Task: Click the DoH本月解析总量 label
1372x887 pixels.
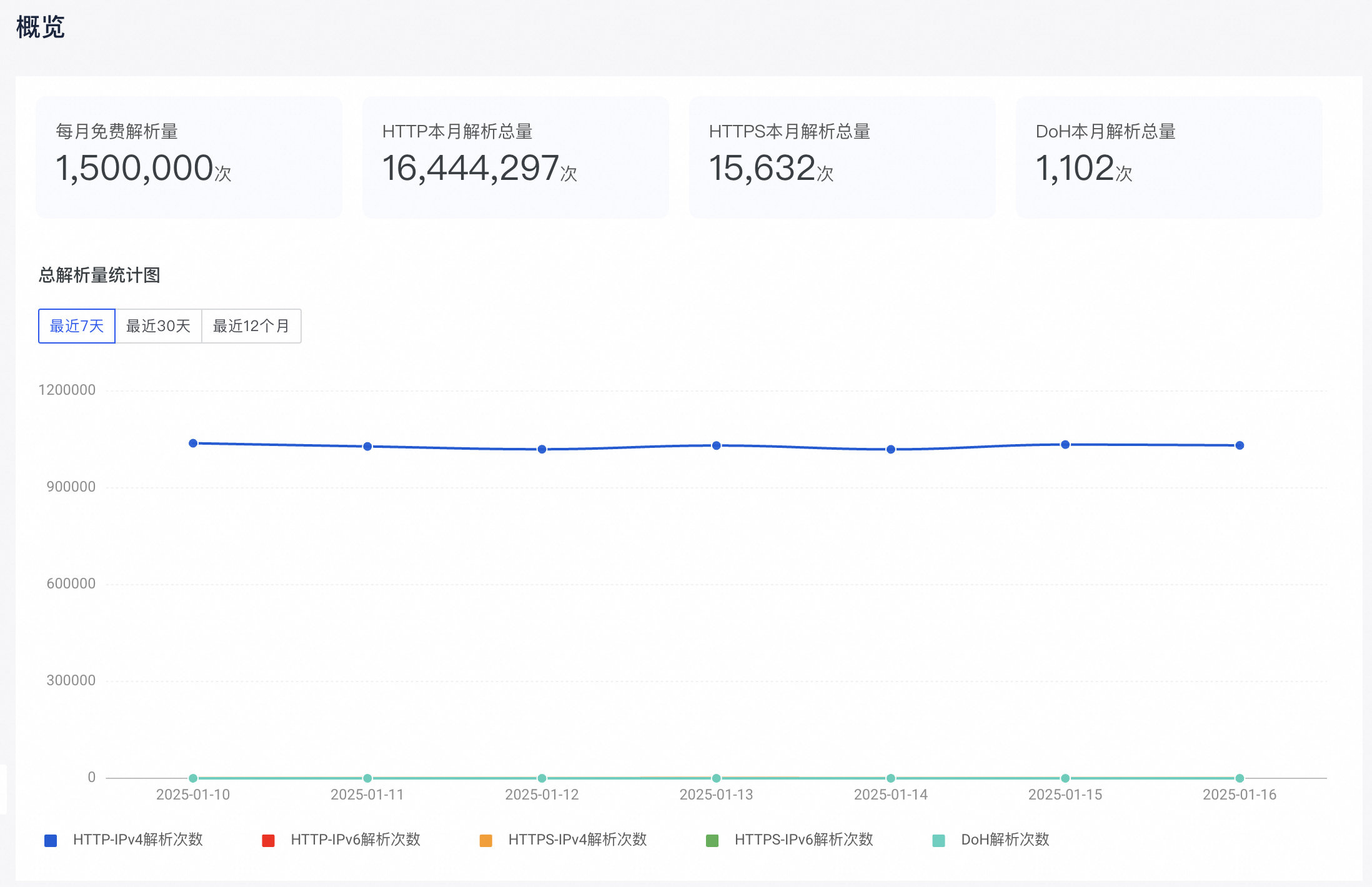Action: pos(1106,131)
